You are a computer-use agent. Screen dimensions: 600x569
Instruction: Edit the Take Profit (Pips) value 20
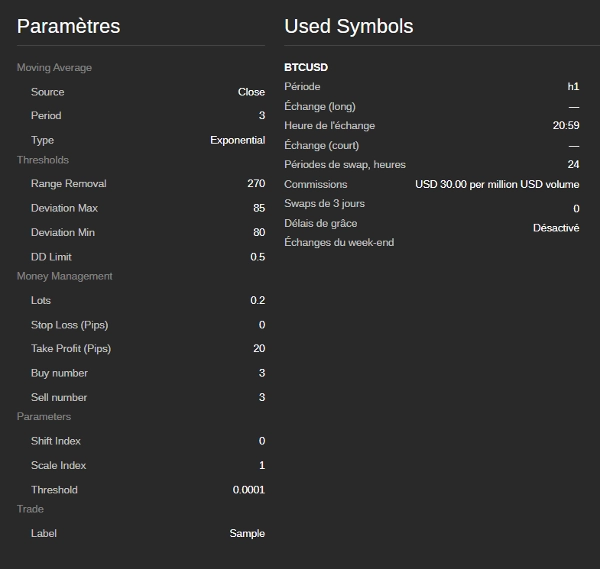point(259,349)
